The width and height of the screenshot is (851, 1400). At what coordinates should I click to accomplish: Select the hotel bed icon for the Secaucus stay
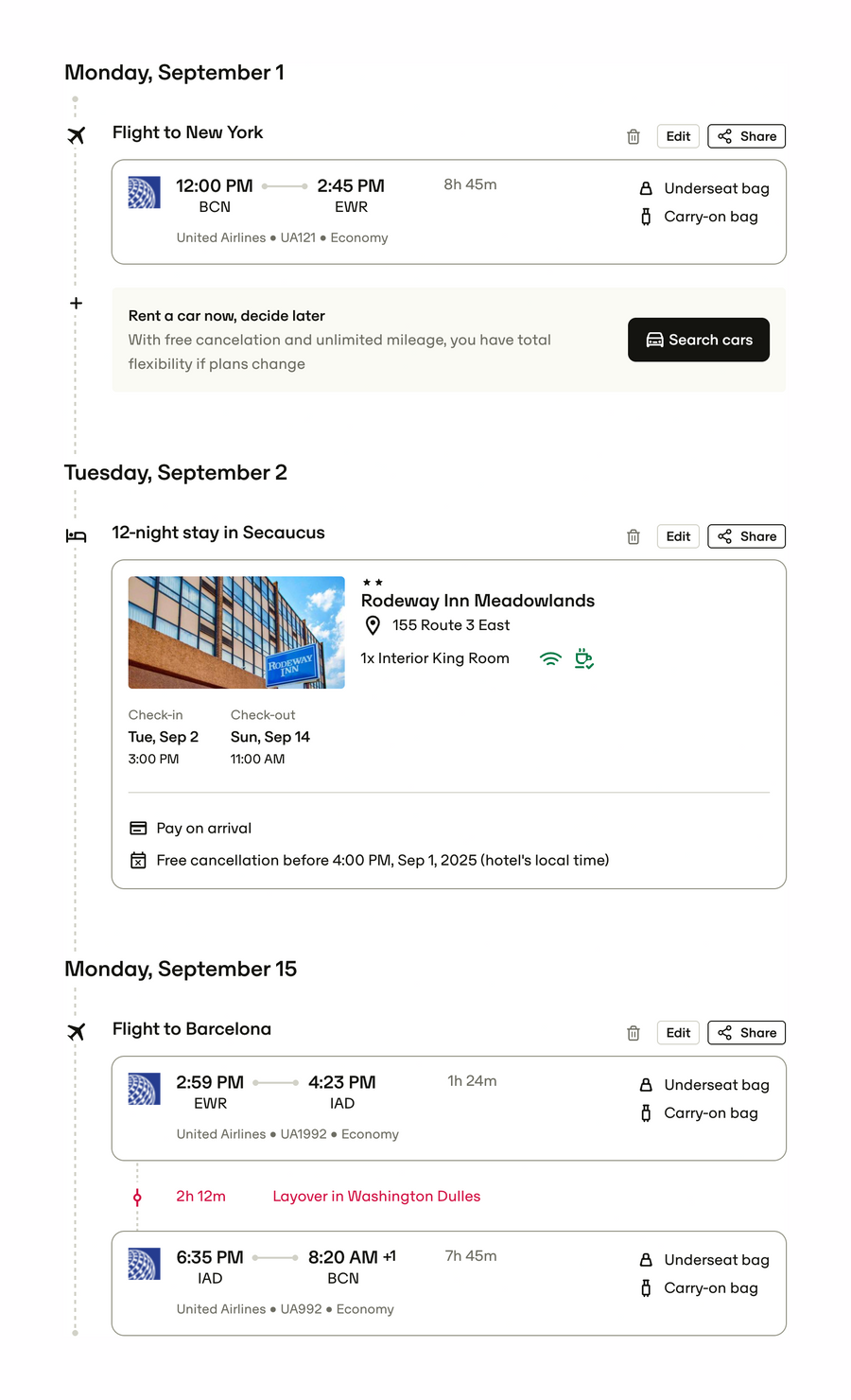click(76, 535)
